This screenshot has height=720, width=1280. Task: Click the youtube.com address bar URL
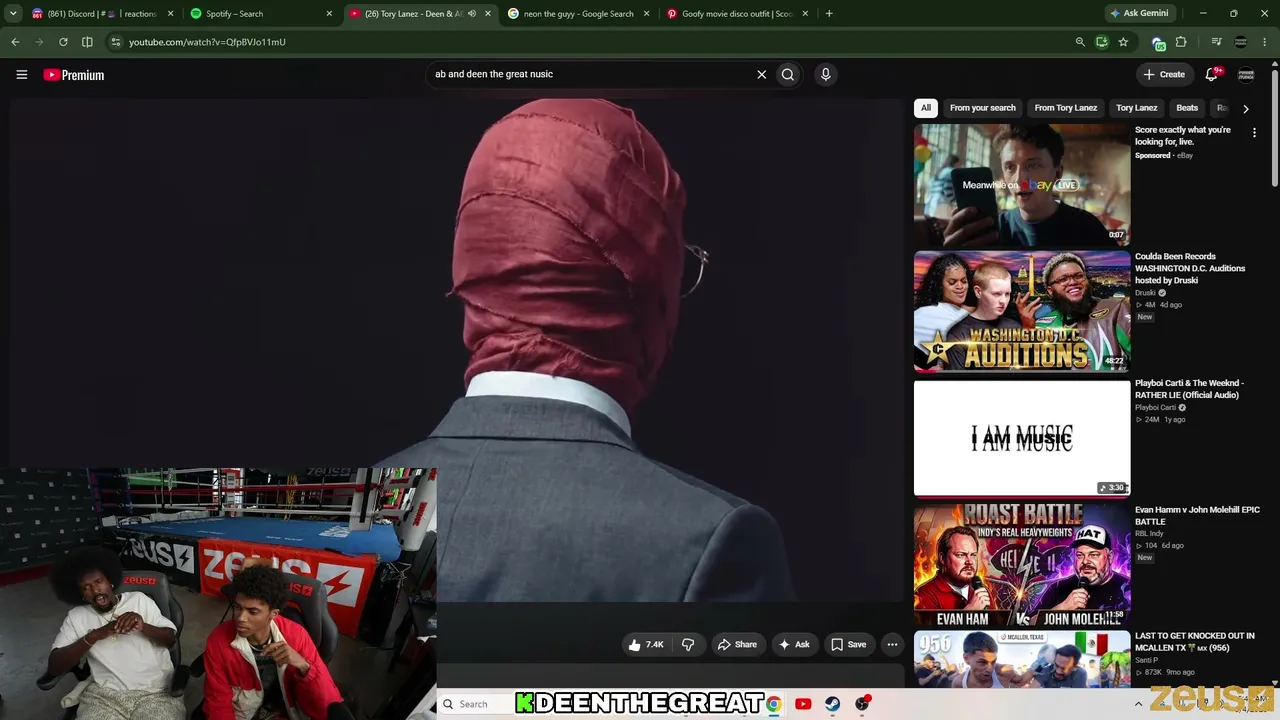[x=207, y=42]
